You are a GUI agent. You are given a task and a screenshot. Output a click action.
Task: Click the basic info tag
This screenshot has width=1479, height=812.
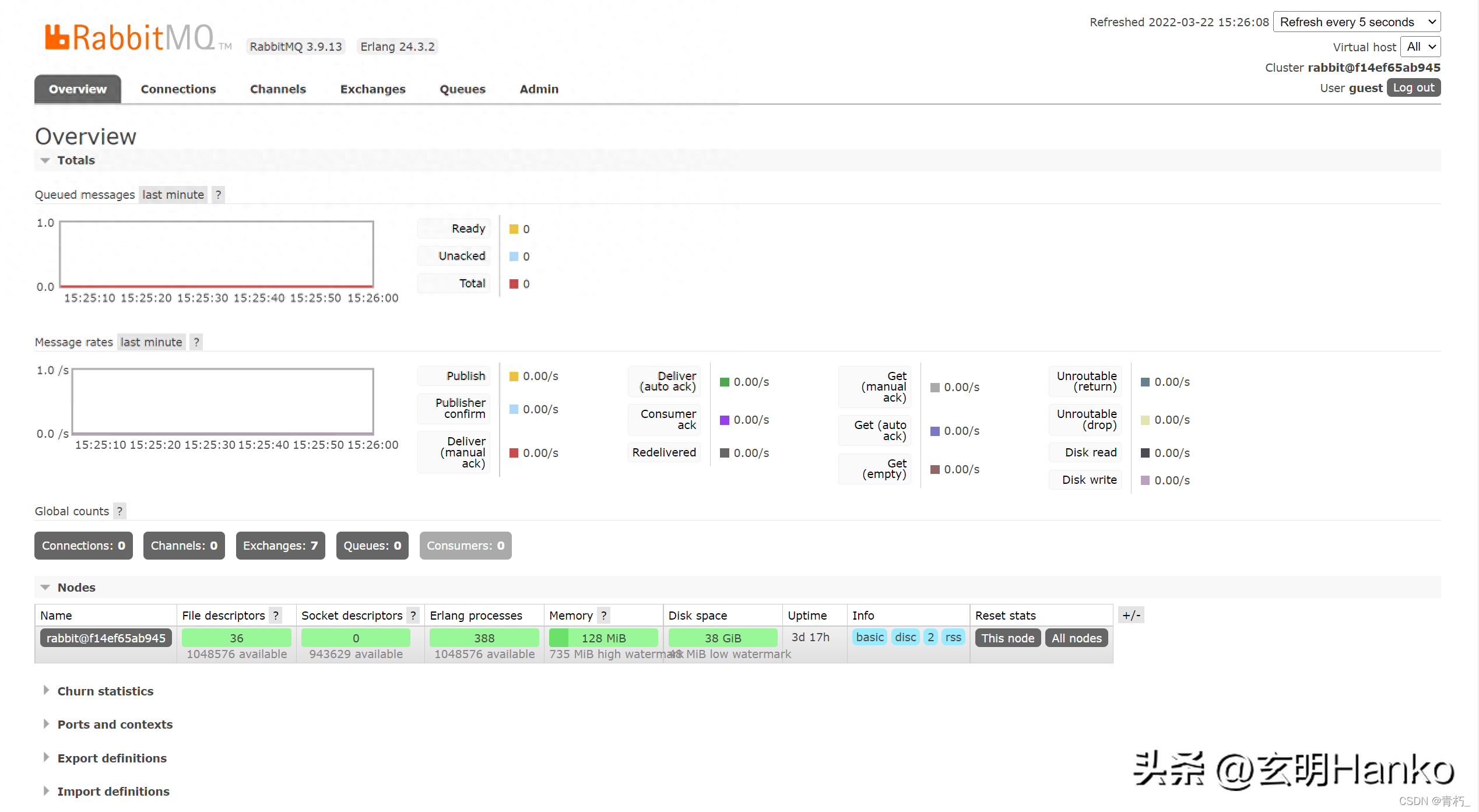870,637
